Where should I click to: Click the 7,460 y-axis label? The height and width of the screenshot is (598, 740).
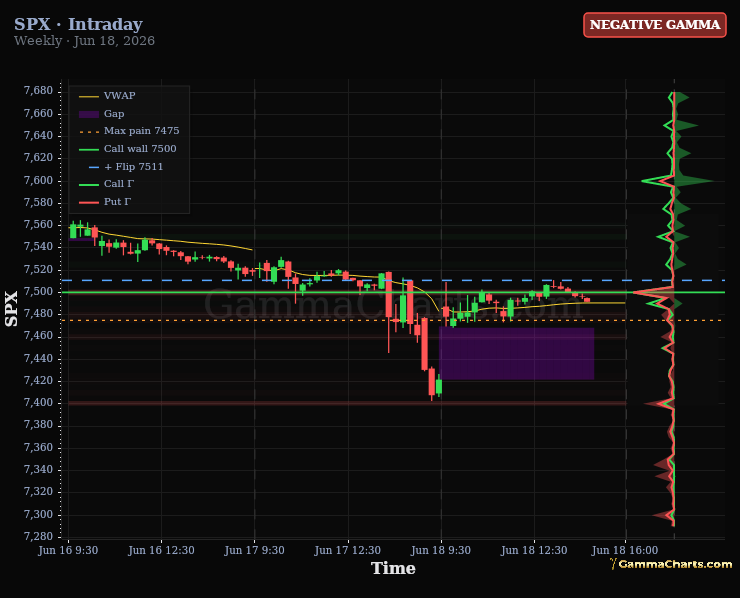[38, 336]
